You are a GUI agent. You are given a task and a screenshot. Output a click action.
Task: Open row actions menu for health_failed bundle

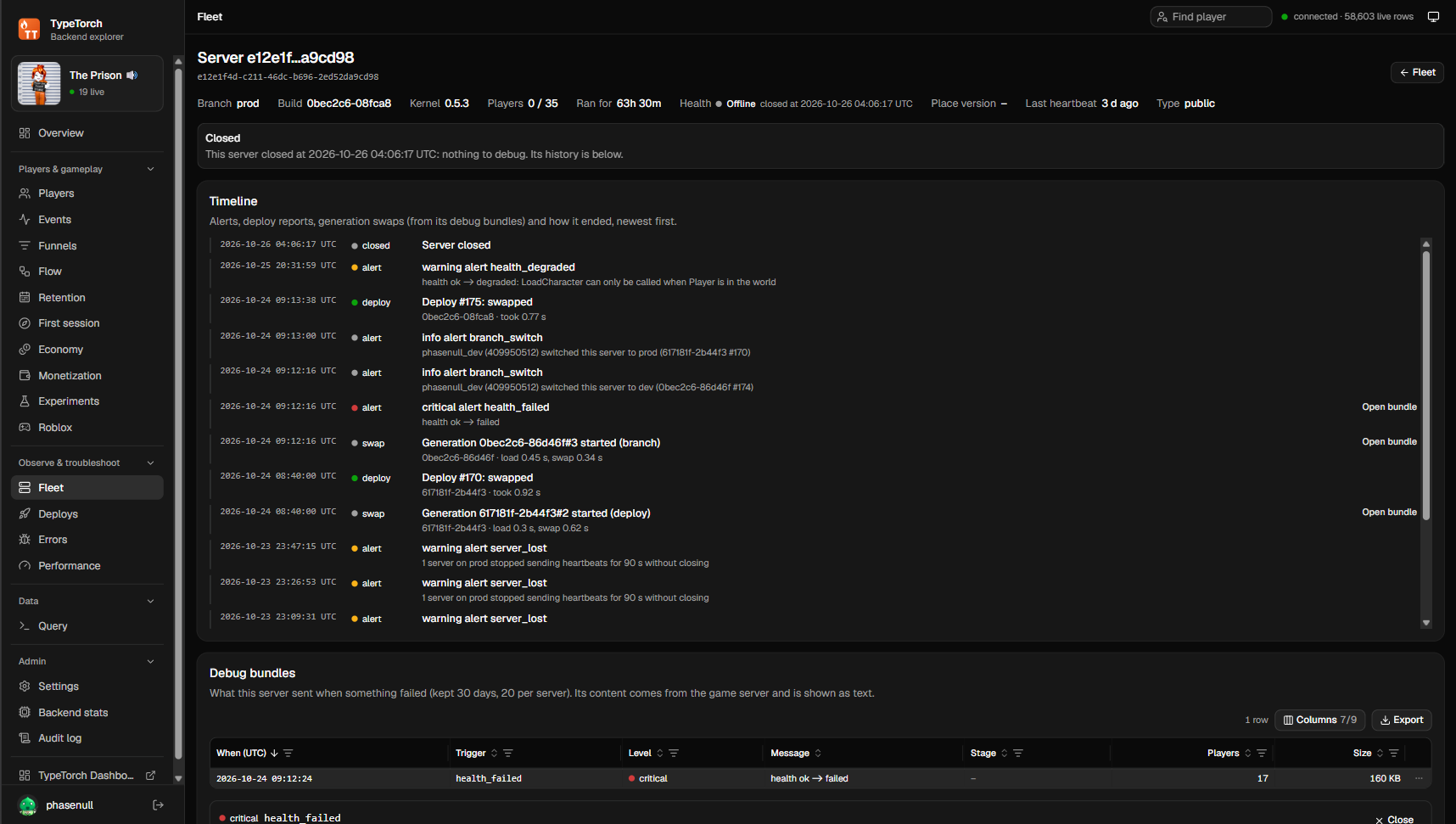tap(1419, 778)
